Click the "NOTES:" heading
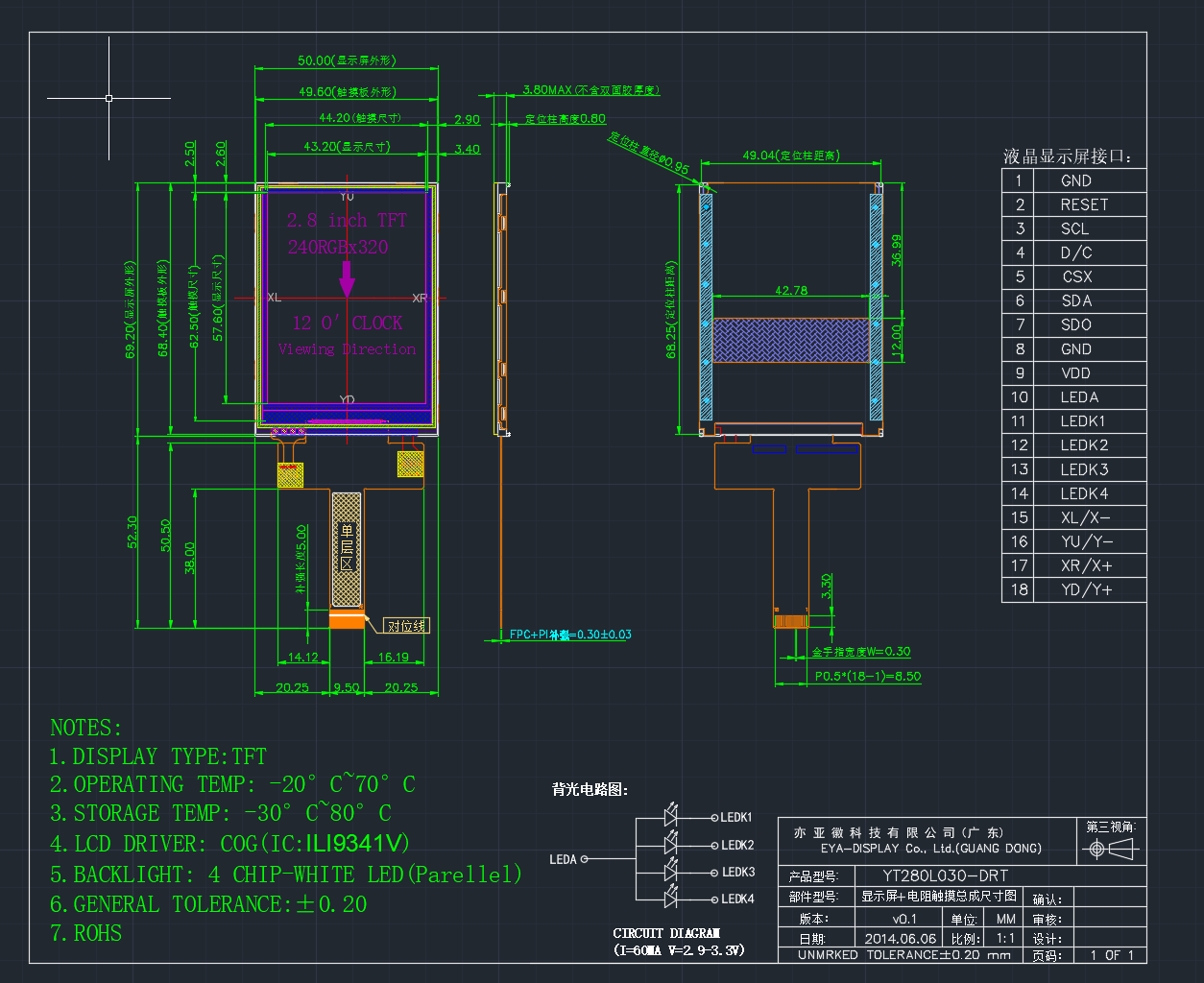The height and width of the screenshot is (983, 1204). (86, 728)
